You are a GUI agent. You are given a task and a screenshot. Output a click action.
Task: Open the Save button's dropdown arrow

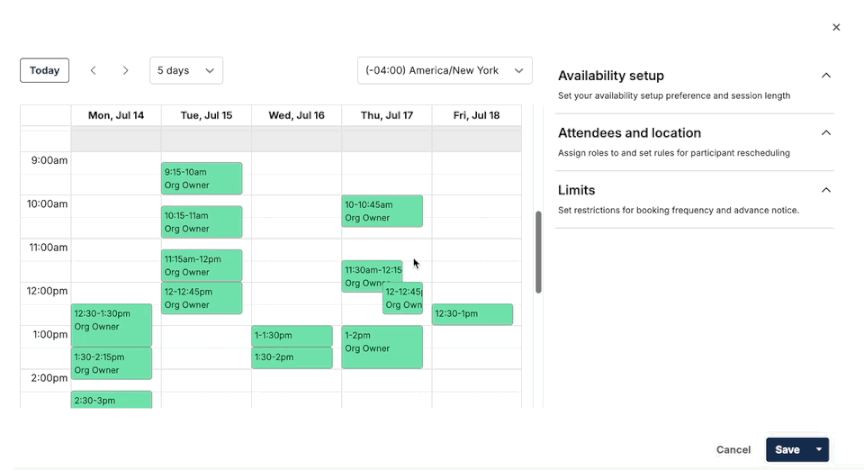(819, 450)
